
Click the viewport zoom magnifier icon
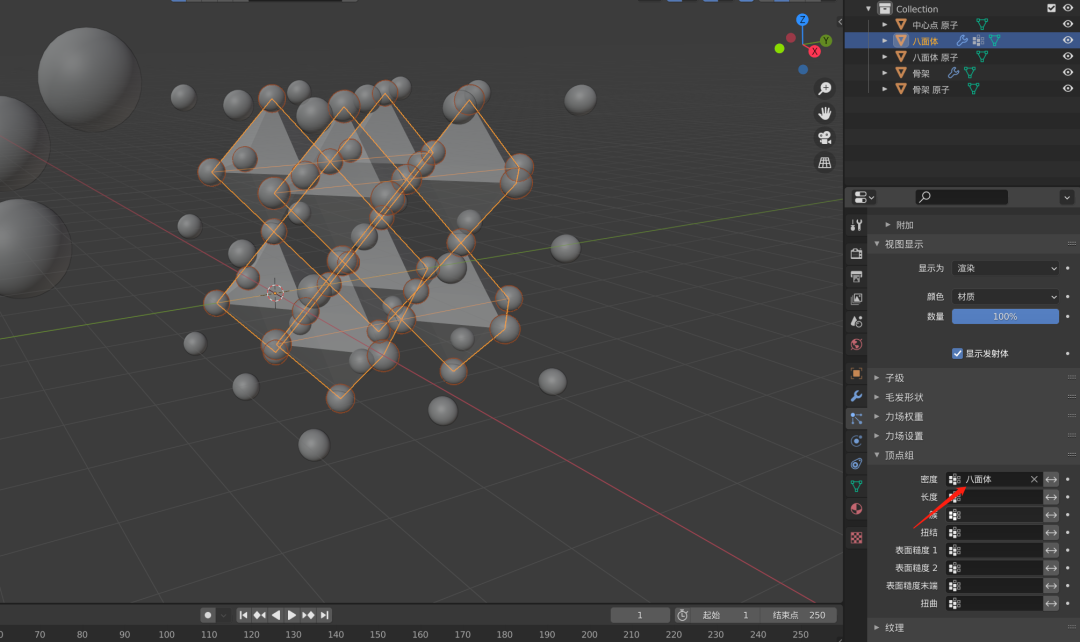pos(824,88)
